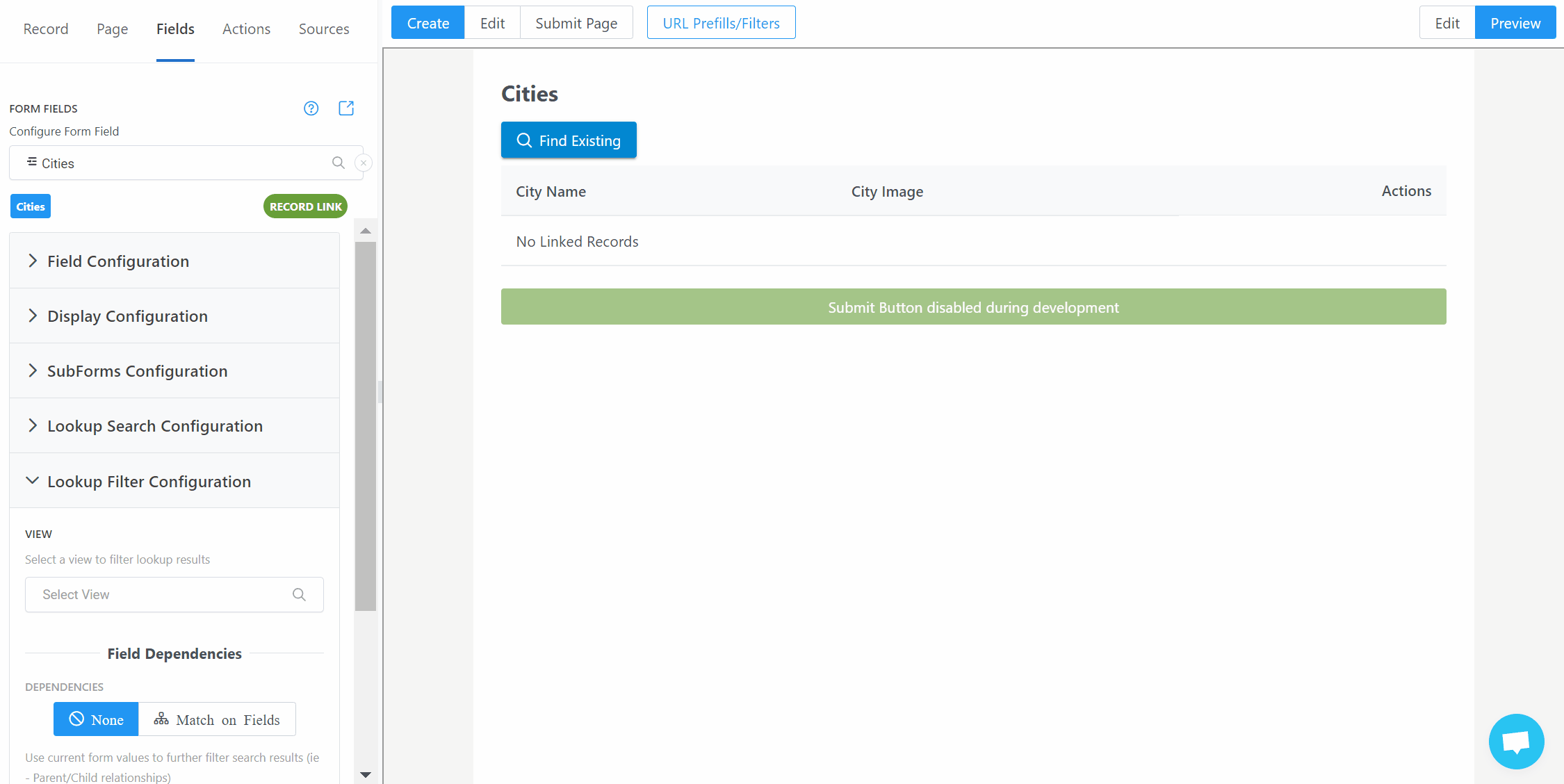Open form fields in external window icon
Screen dimensions: 1564x784
(346, 108)
